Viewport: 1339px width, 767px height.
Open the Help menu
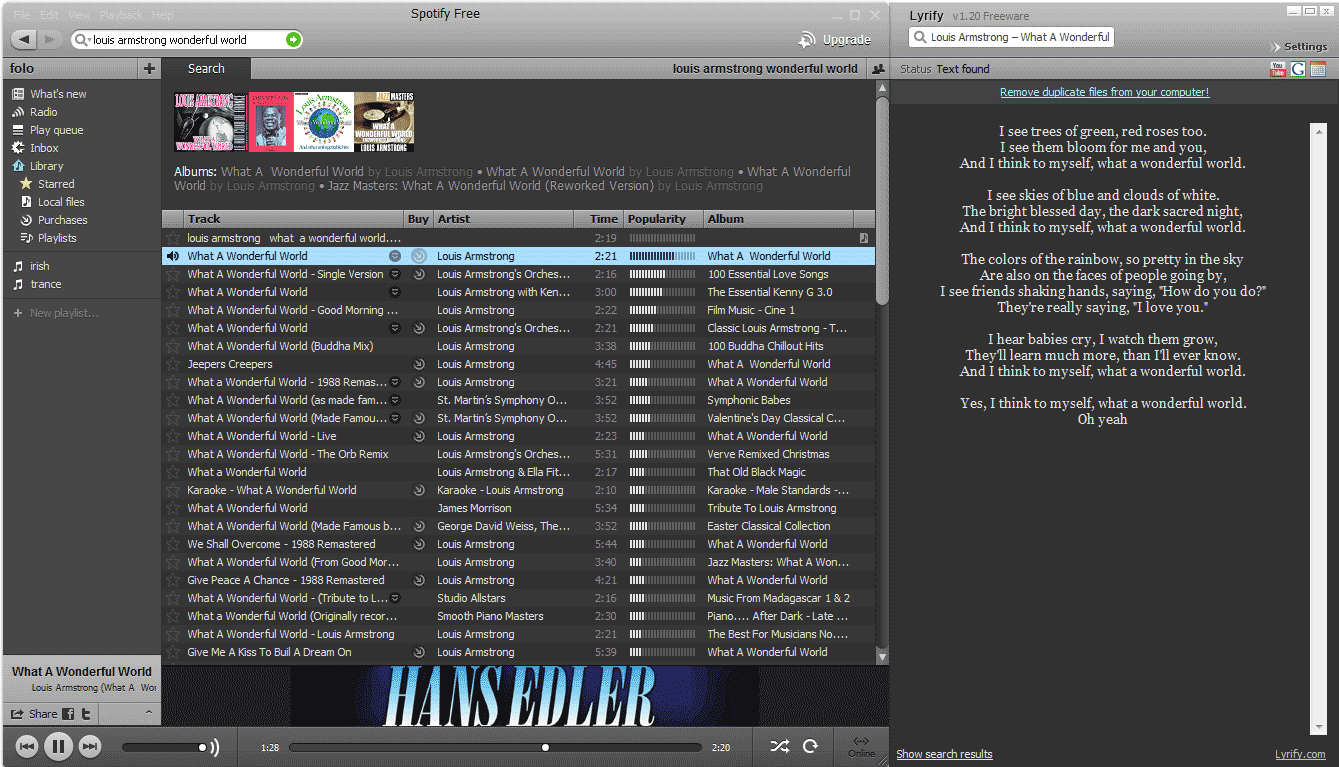(162, 15)
